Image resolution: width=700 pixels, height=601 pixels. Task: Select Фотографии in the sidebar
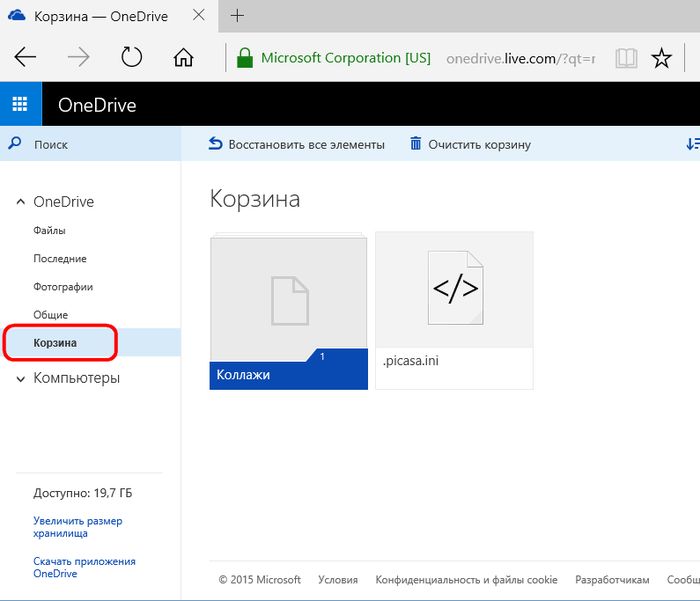click(x=63, y=287)
